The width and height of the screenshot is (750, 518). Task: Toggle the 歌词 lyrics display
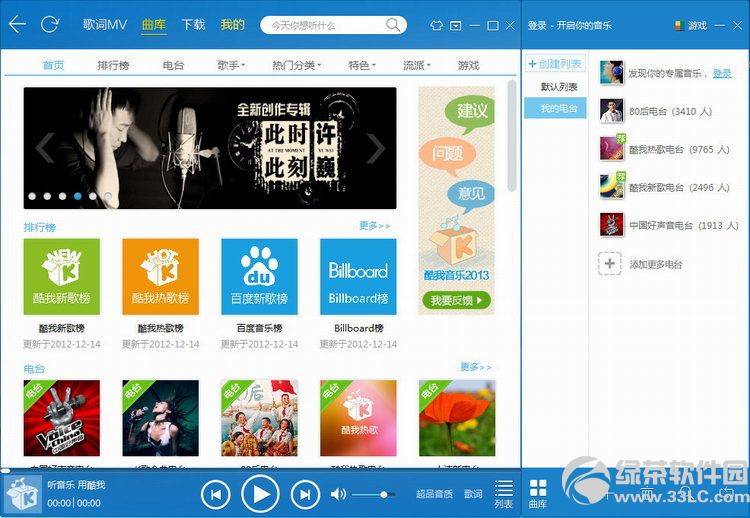tap(473, 494)
